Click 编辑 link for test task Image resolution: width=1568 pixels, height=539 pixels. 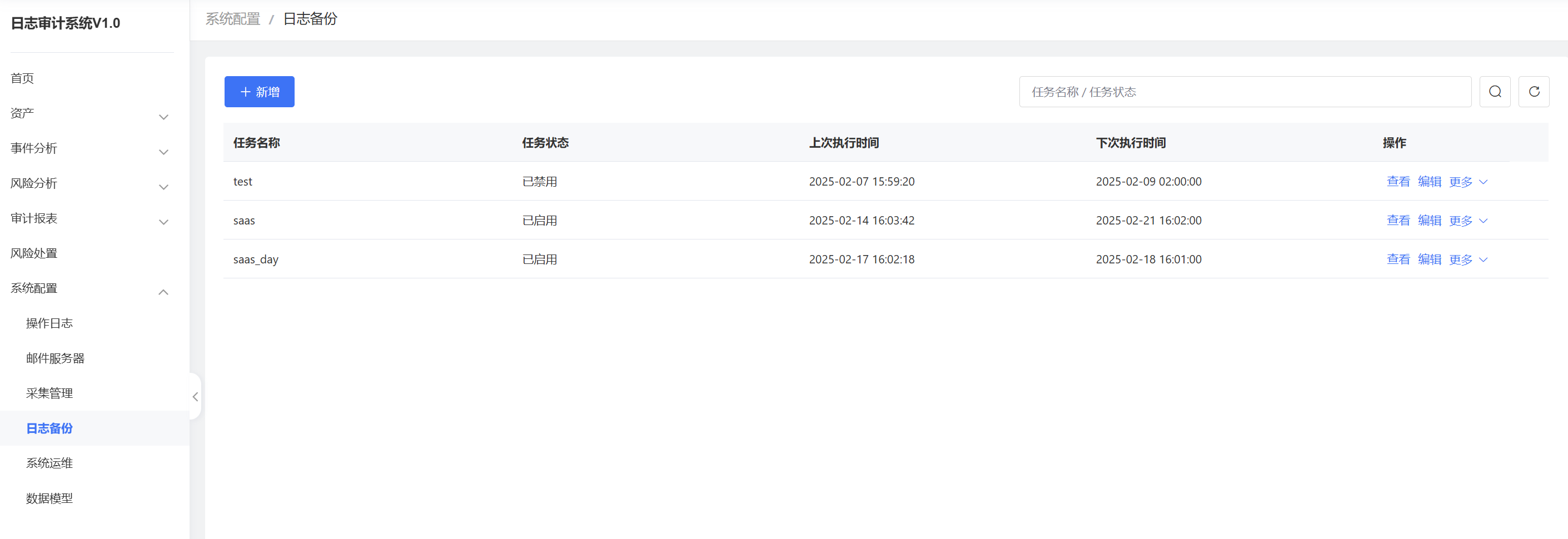coord(1429,181)
